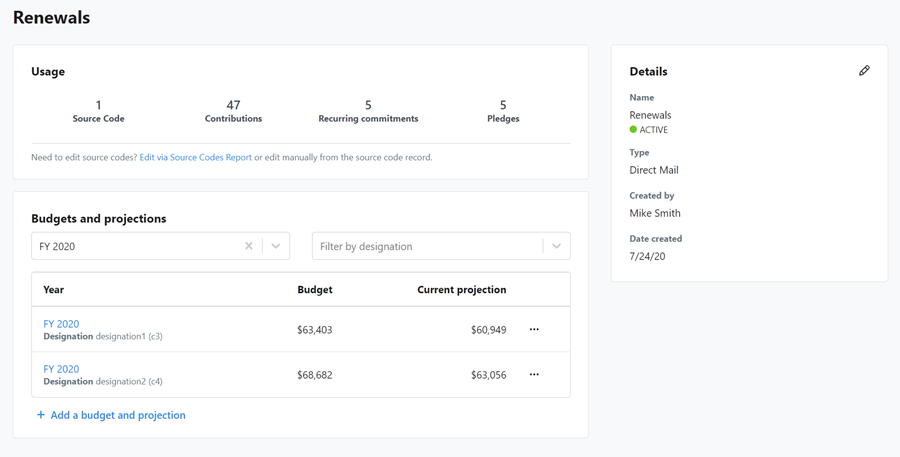This screenshot has height=457, width=900.
Task: Click the Details panel heading
Action: click(x=648, y=71)
